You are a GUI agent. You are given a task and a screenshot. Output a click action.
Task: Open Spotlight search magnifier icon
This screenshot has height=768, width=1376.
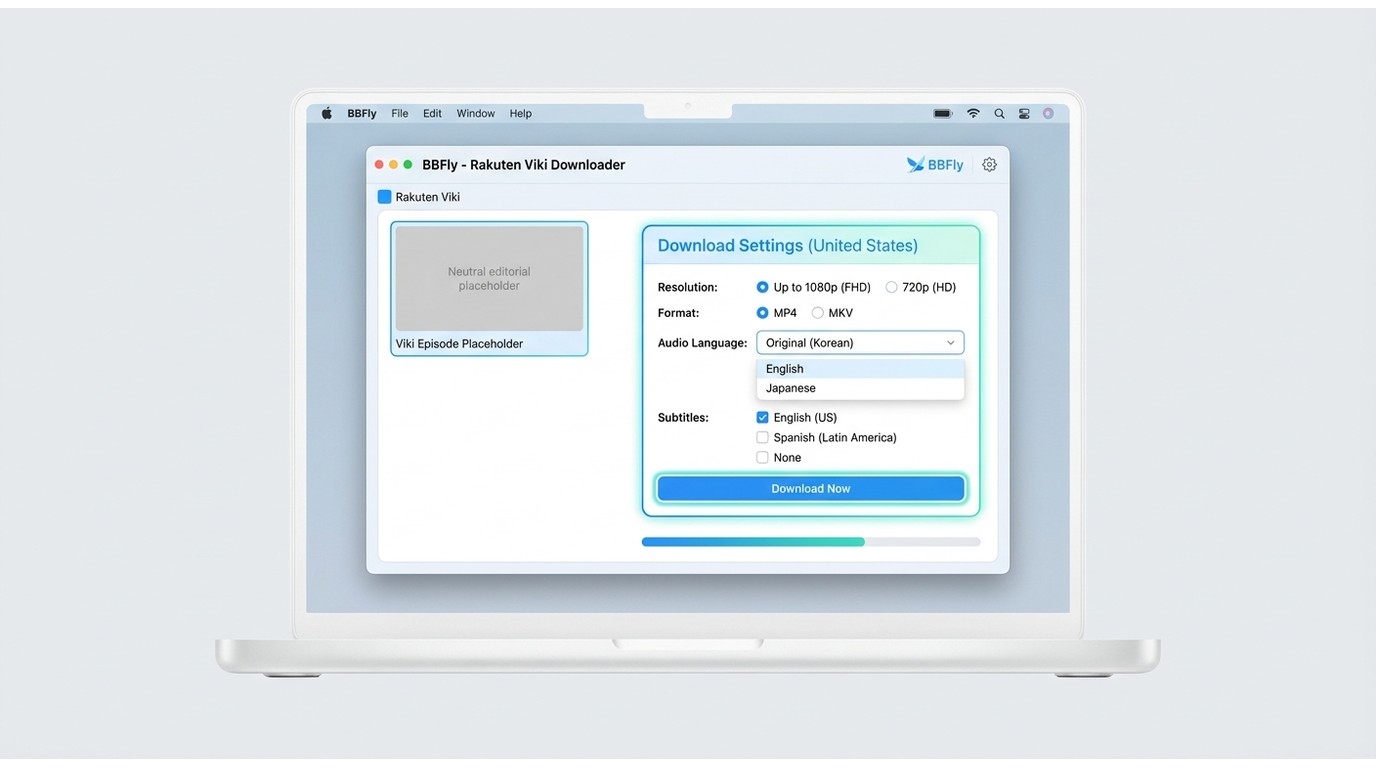pyautogui.click(x=999, y=114)
